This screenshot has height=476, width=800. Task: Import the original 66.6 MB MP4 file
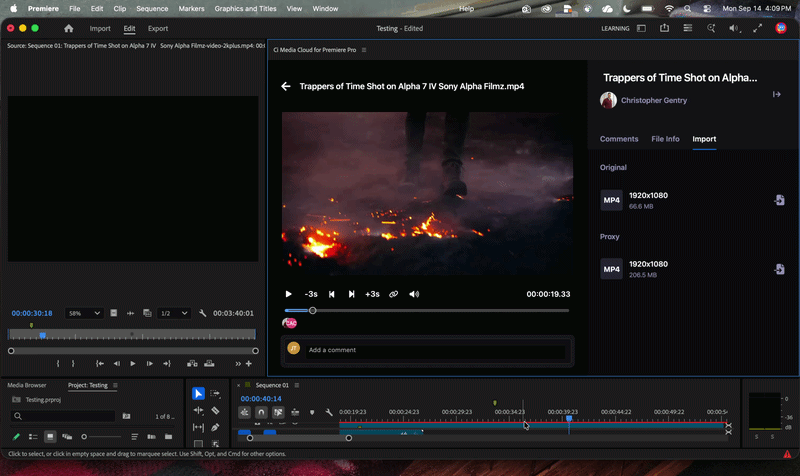(779, 200)
